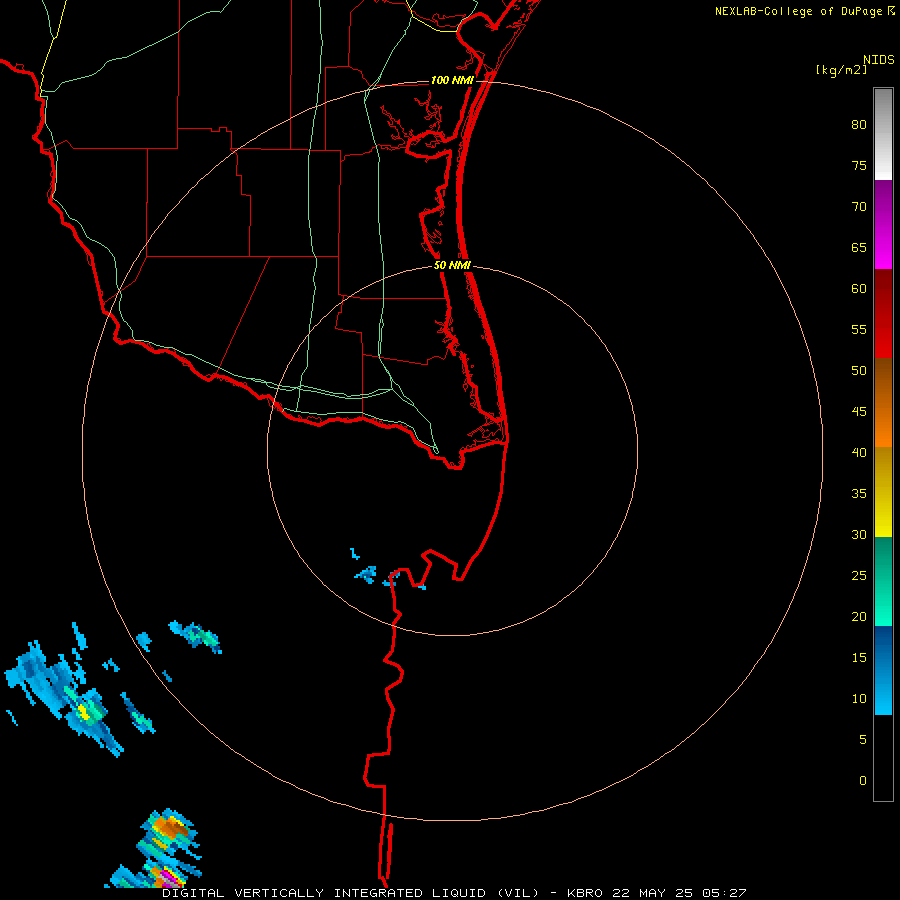Screen dimensions: 900x900
Task: Select the 60 value on the color scale
Action: coord(859,289)
